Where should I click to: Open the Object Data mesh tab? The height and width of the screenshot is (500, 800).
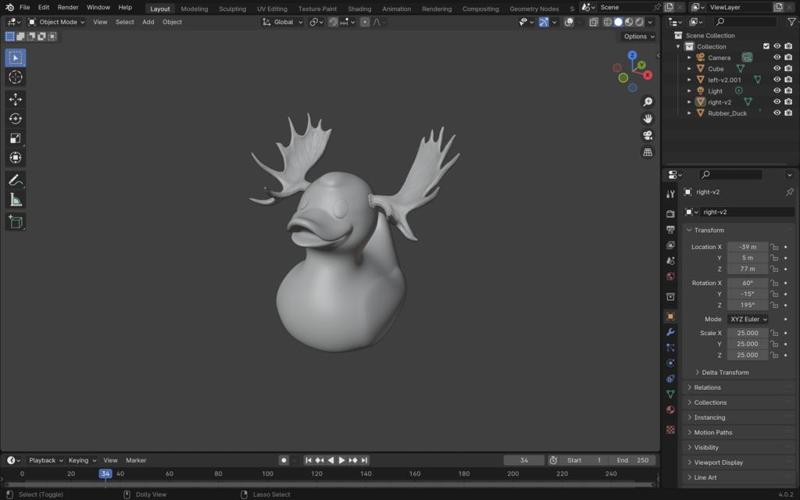670,394
